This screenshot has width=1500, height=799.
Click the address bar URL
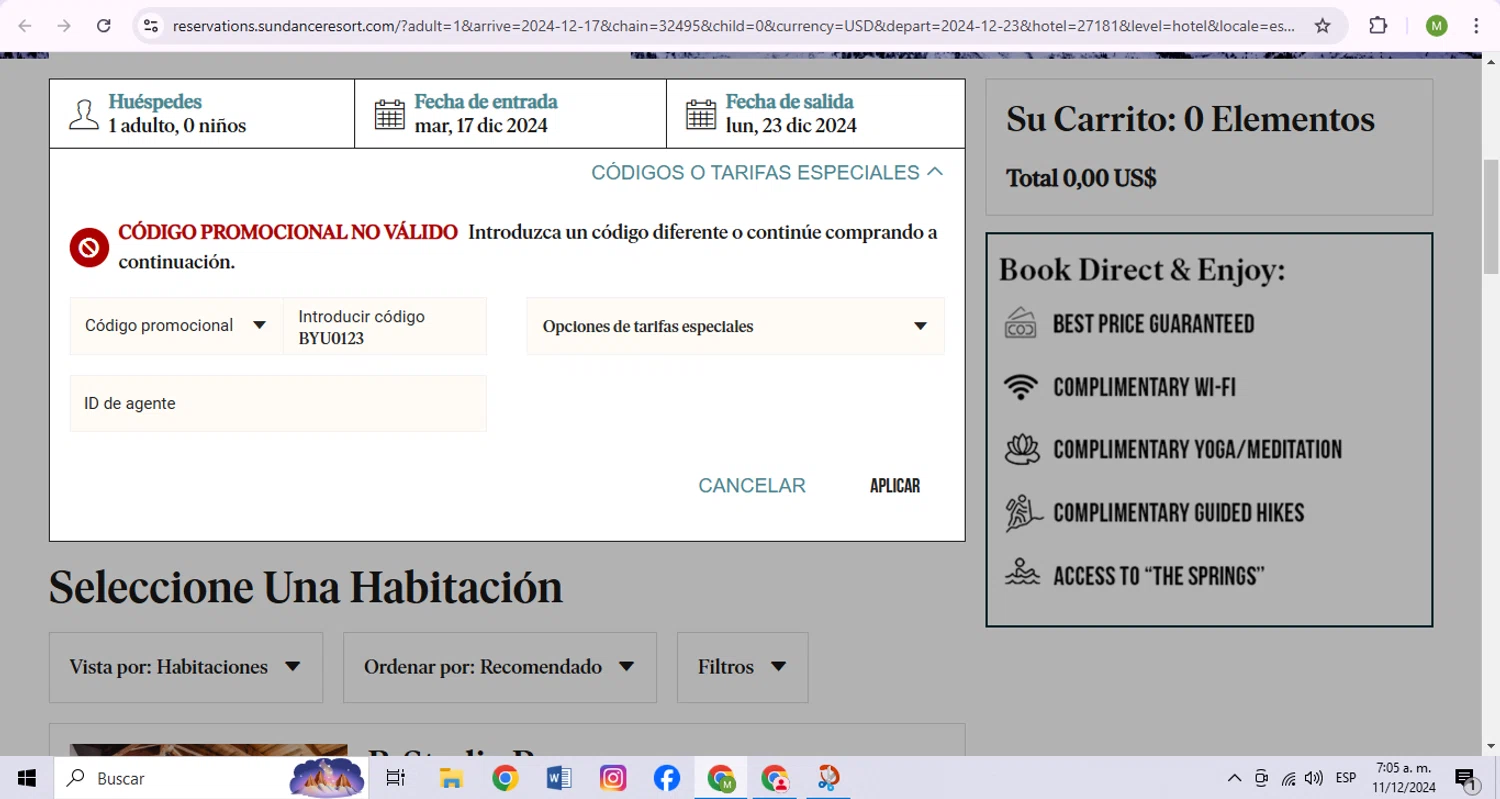(733, 26)
